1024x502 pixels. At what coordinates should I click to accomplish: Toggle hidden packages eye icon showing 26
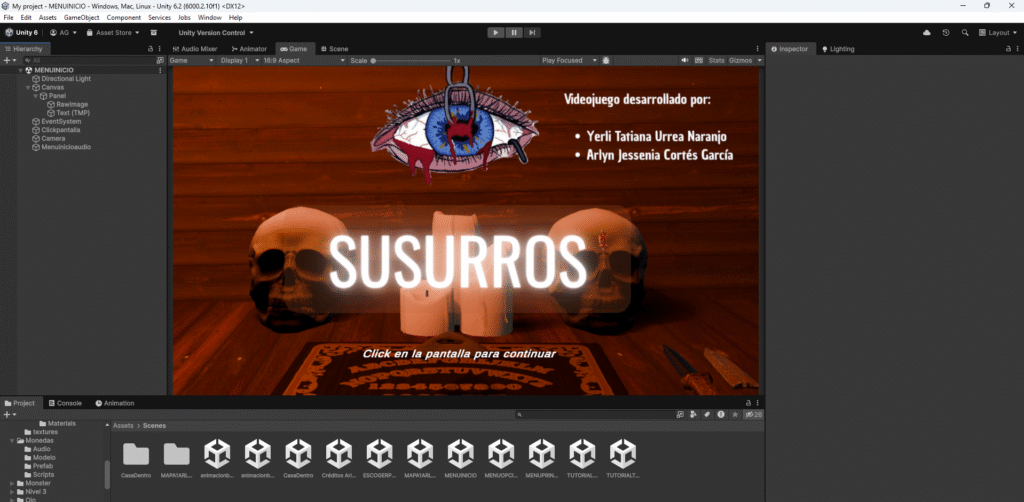pos(754,415)
